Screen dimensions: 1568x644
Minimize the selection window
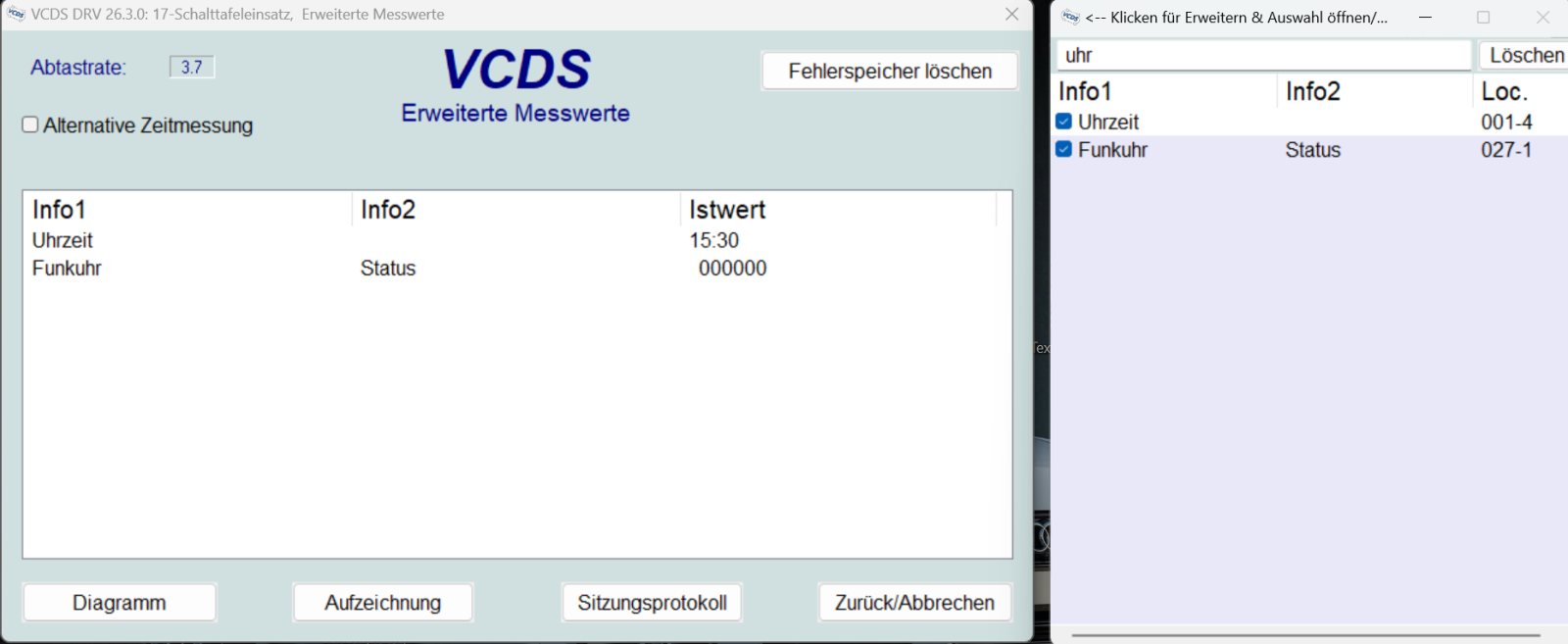point(1425,17)
